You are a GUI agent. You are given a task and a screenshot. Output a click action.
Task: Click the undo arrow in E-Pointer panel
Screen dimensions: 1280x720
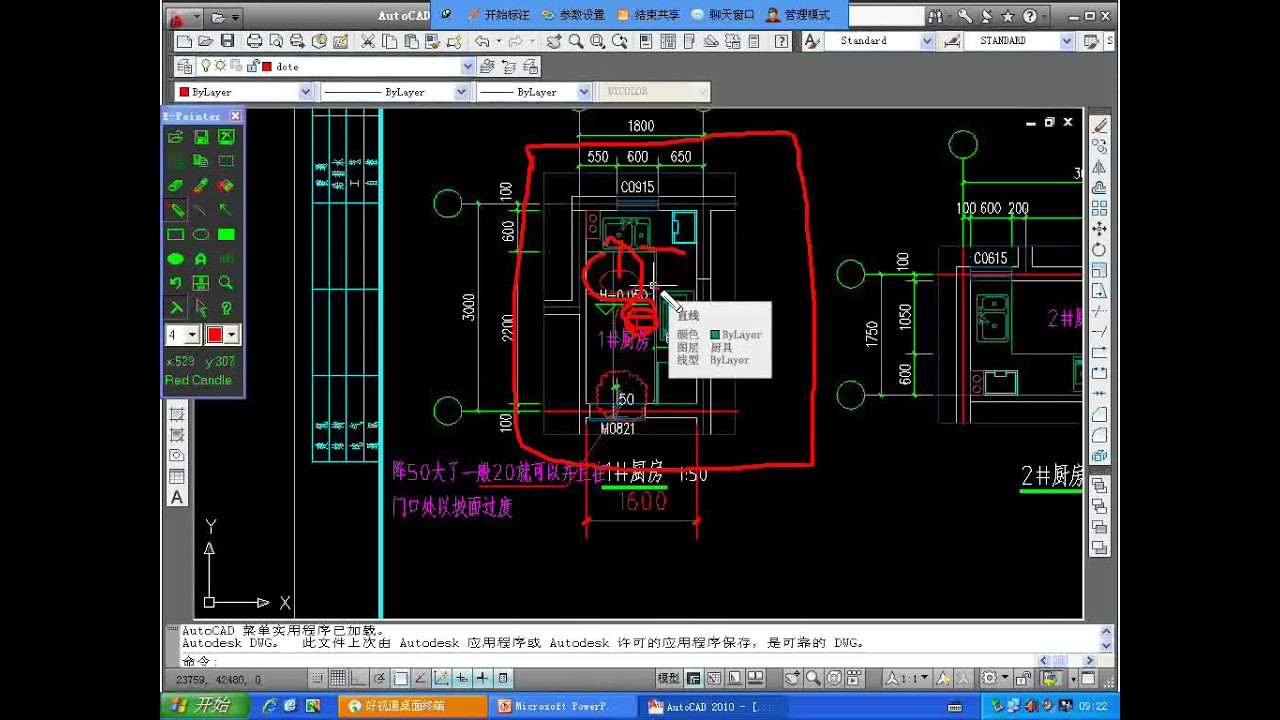pos(175,283)
